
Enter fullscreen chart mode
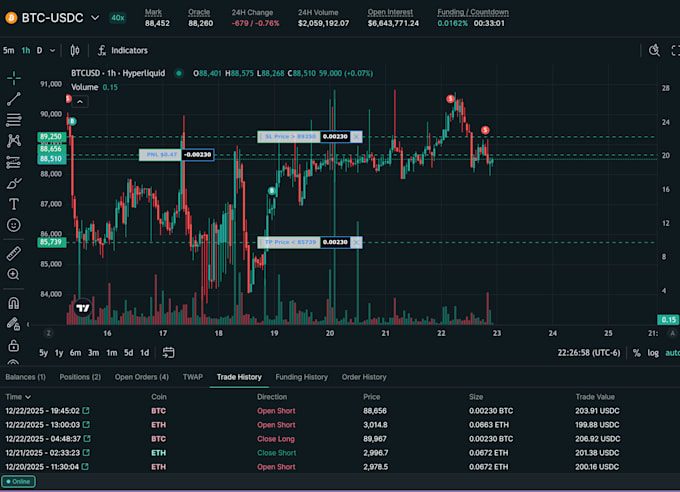tap(675, 51)
